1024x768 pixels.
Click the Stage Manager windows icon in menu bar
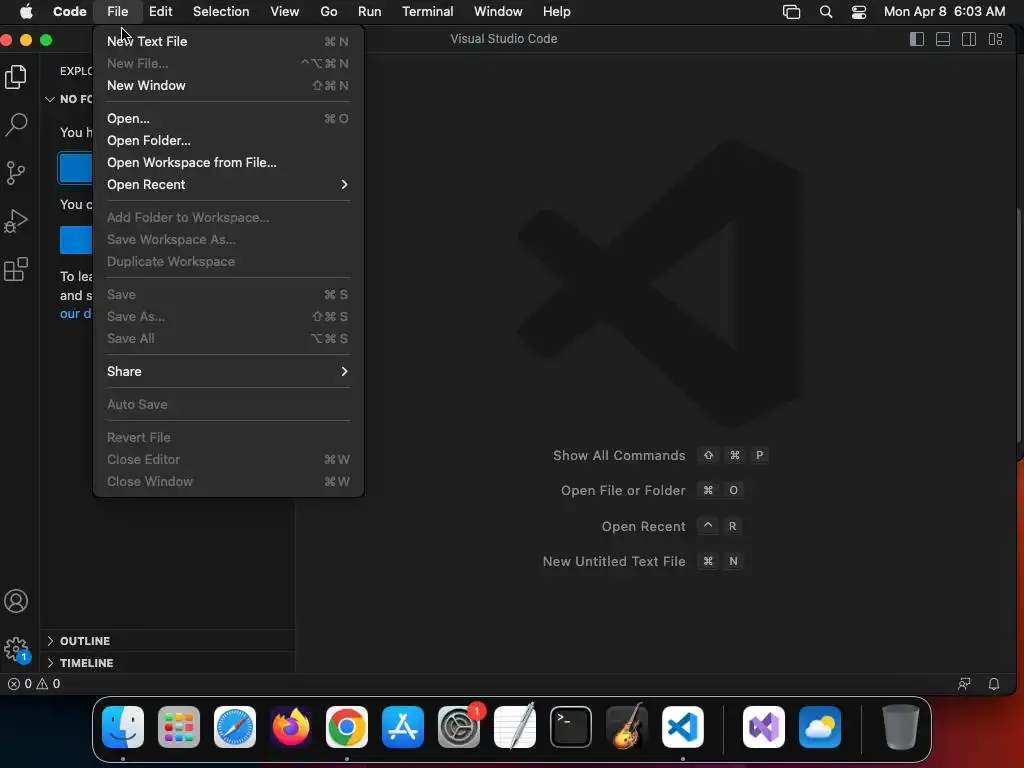pos(791,12)
